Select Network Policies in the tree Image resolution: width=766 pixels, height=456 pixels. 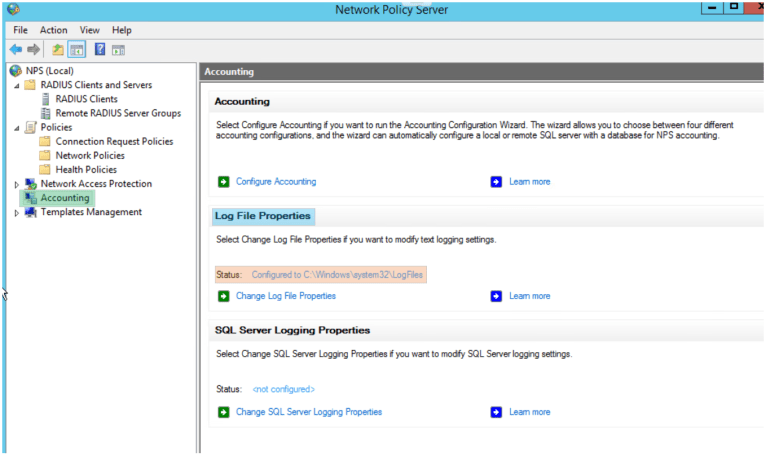[x=90, y=156]
